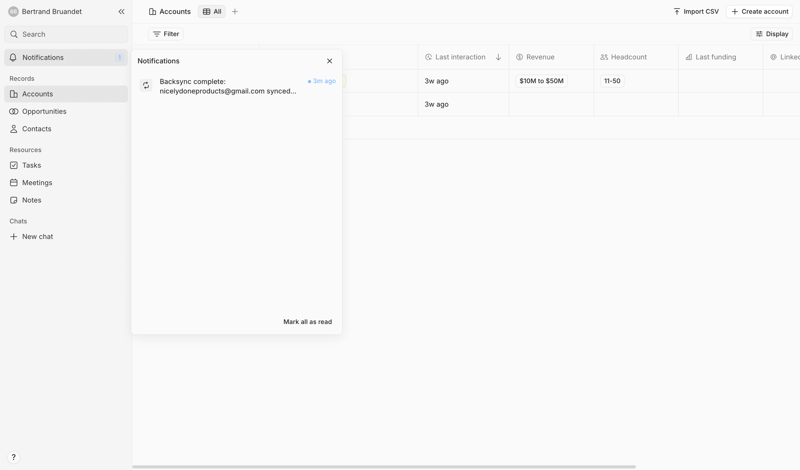Viewport: 800px width, 470px height.
Task: Mark all as read
Action: point(307,322)
